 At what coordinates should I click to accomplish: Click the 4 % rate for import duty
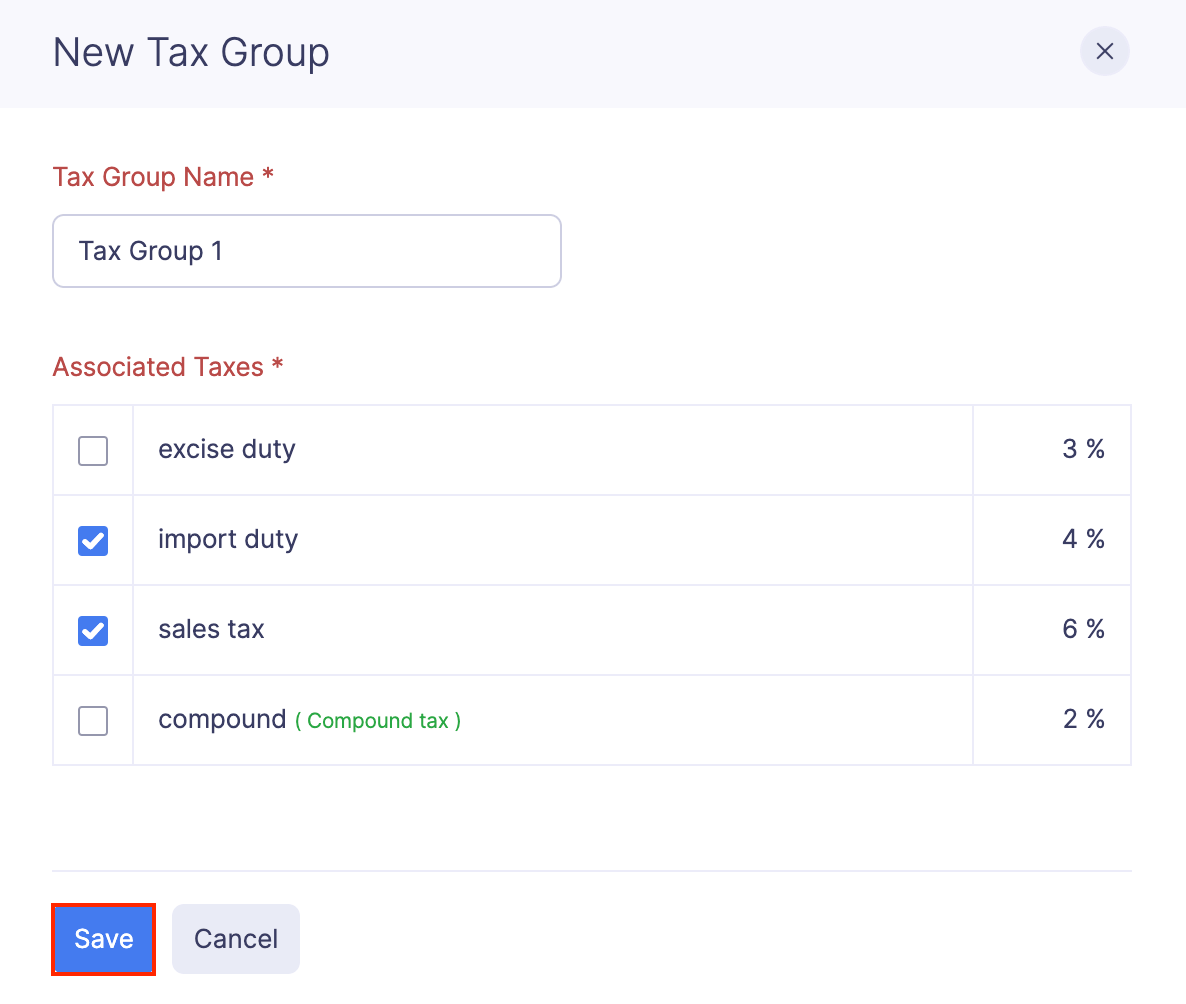1084,539
